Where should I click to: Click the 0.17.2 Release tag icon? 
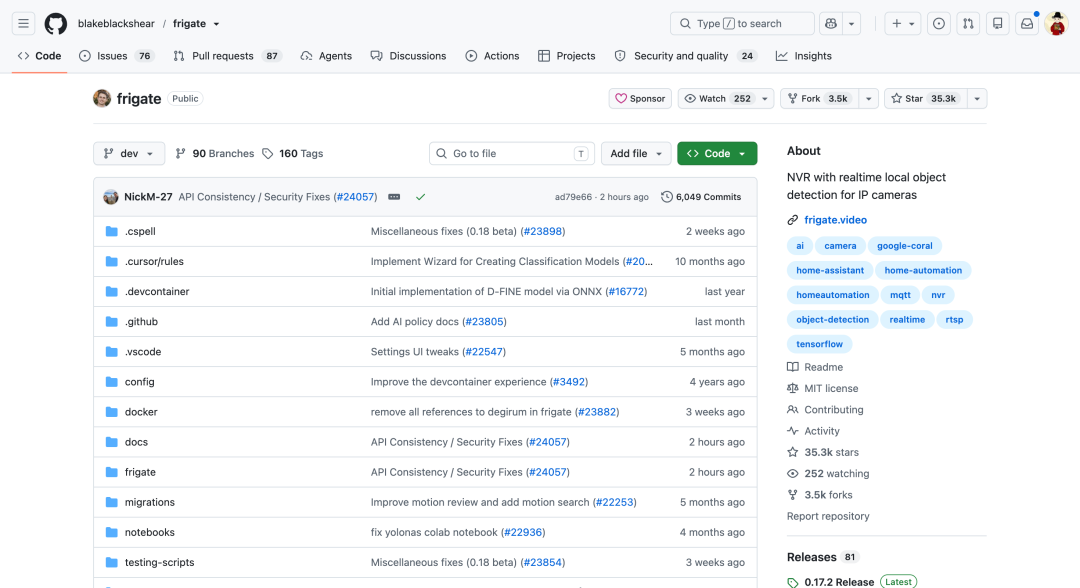coord(793,582)
